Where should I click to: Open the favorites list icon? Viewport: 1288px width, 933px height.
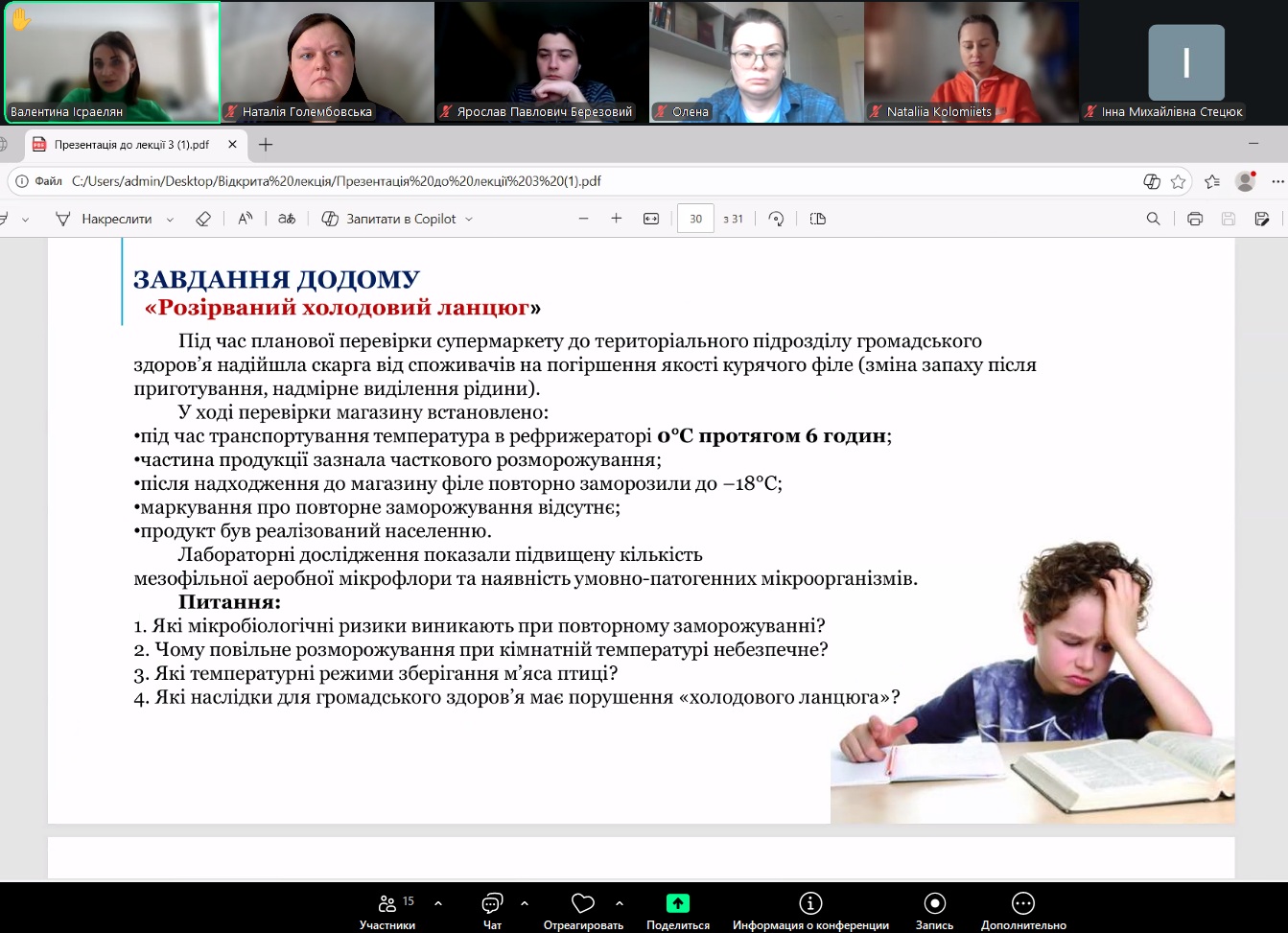pos(1212,181)
